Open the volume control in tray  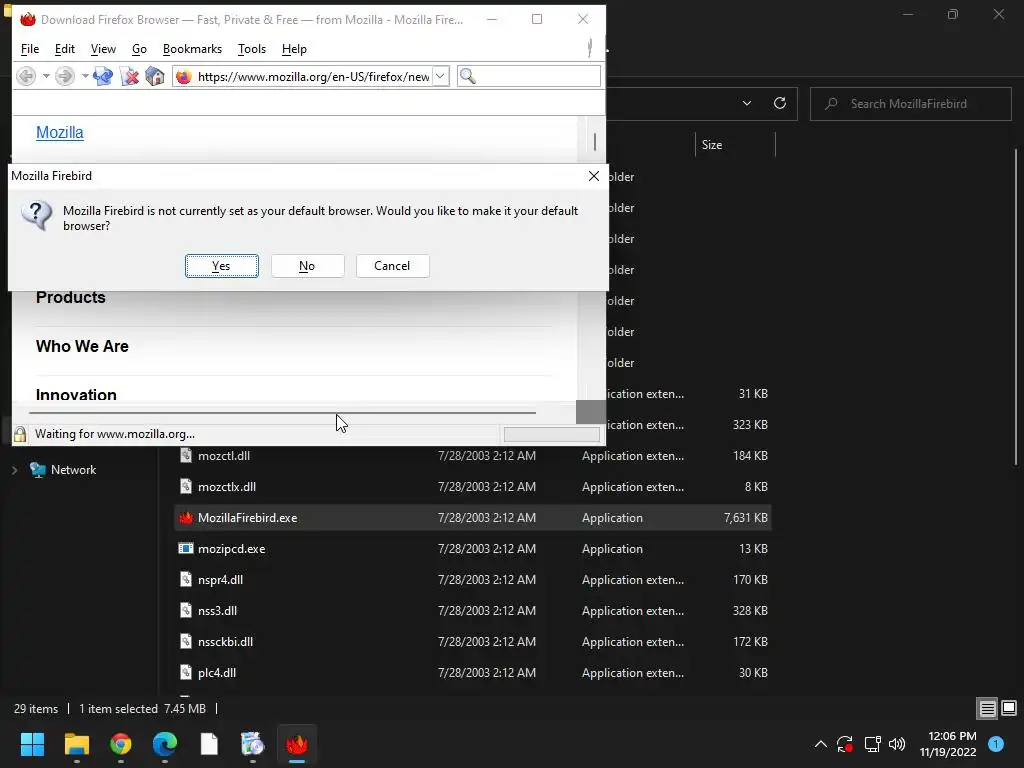(897, 744)
